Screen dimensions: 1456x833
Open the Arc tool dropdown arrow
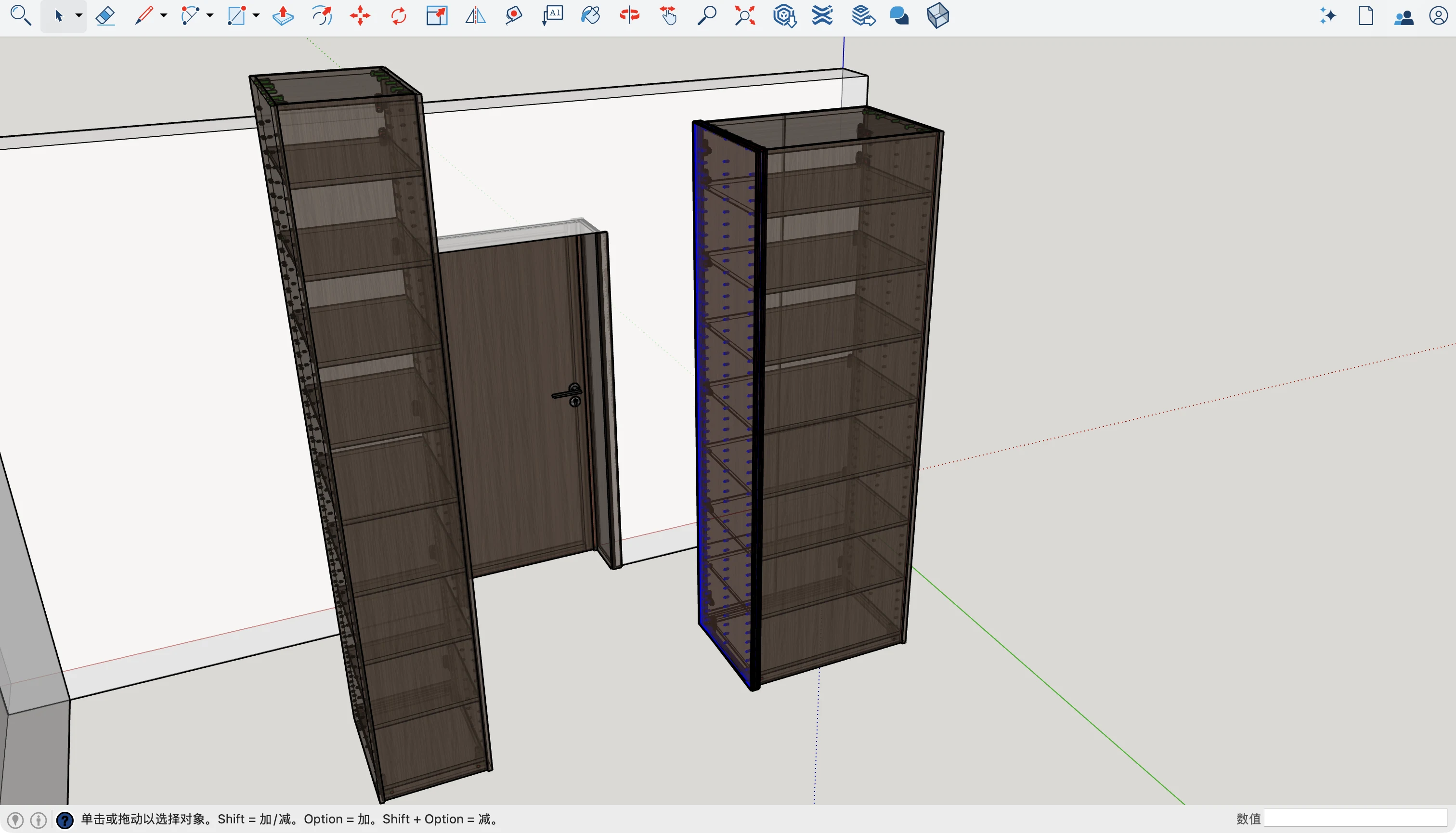(210, 16)
